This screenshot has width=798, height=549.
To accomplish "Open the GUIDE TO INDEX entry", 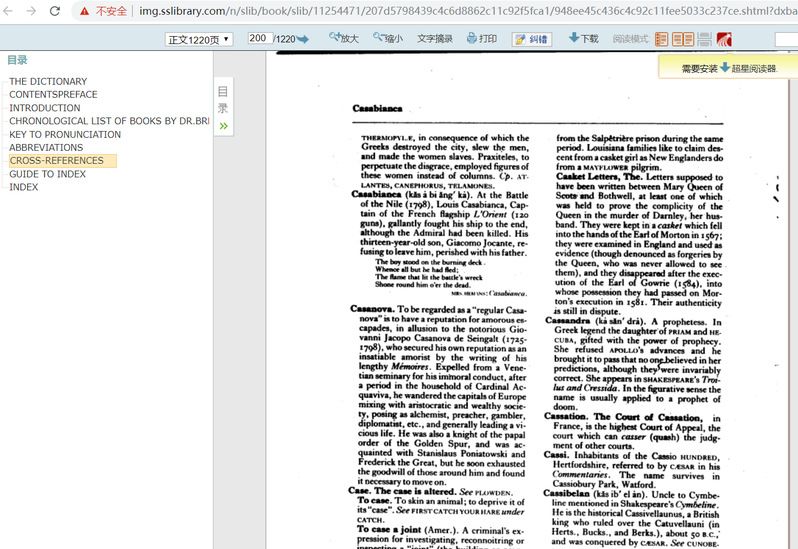I will [x=47, y=174].
